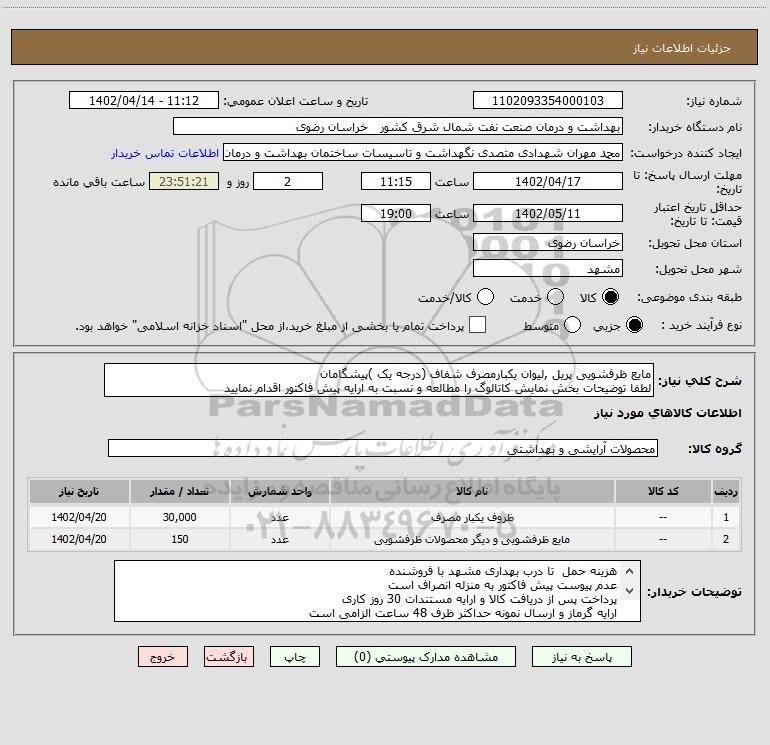
Task: Click the گروه کالا product group field
Action: (383, 448)
